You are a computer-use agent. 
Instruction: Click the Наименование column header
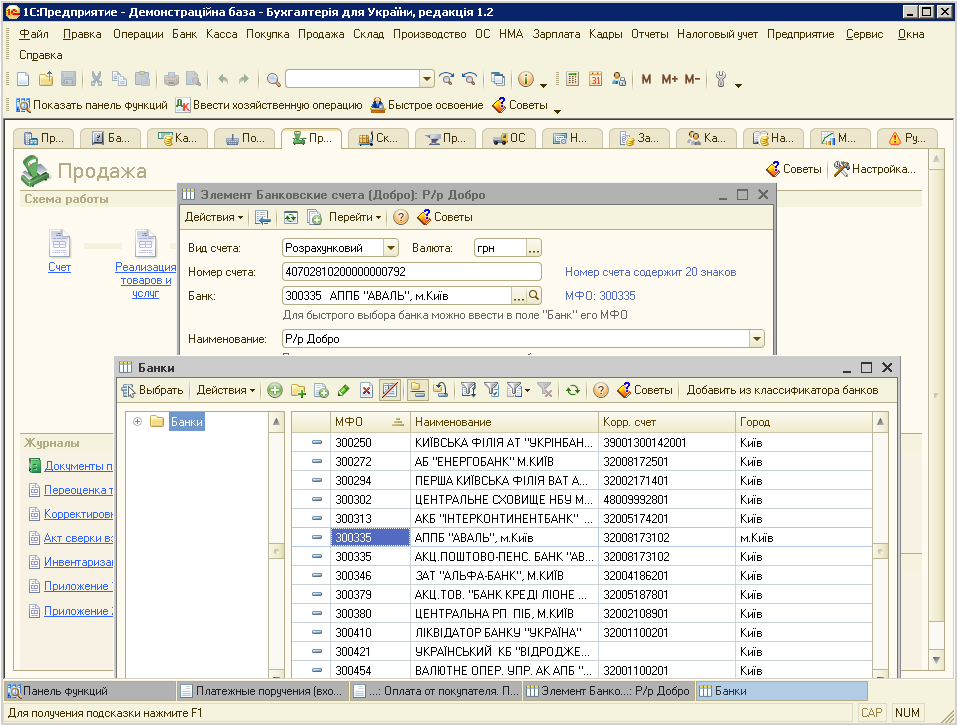pos(504,422)
